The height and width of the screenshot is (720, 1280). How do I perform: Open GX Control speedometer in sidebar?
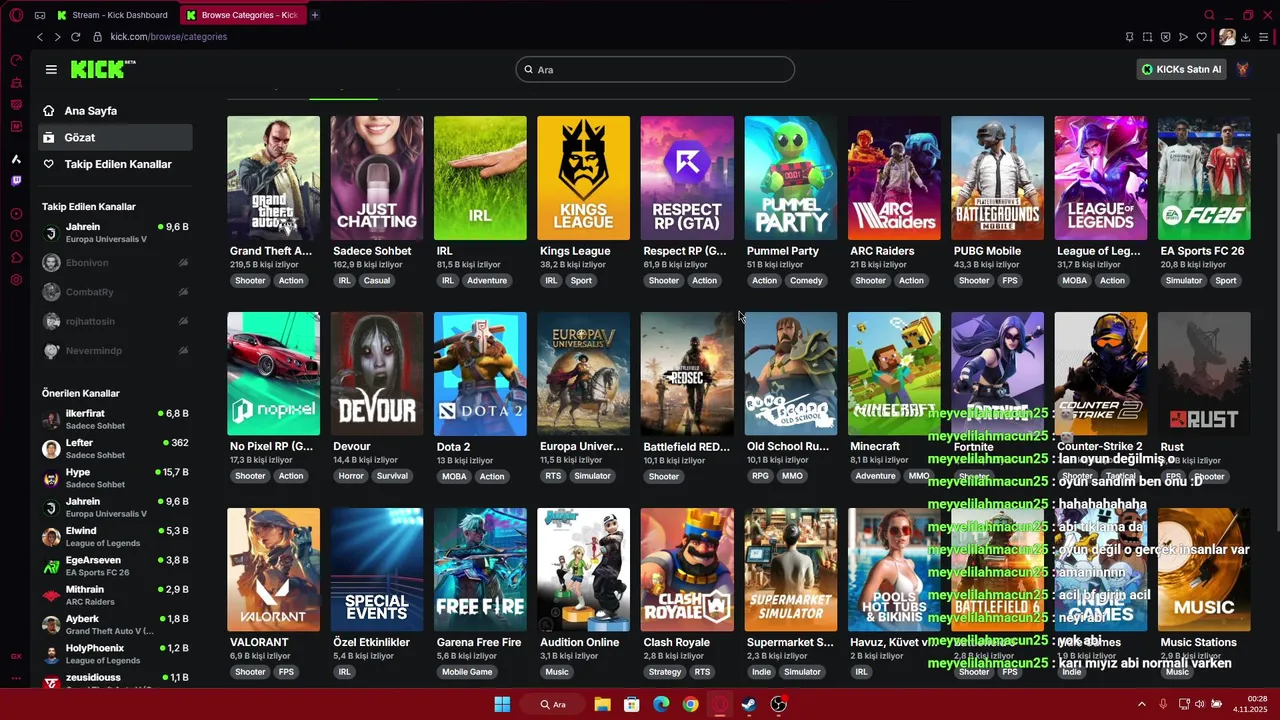[x=16, y=60]
